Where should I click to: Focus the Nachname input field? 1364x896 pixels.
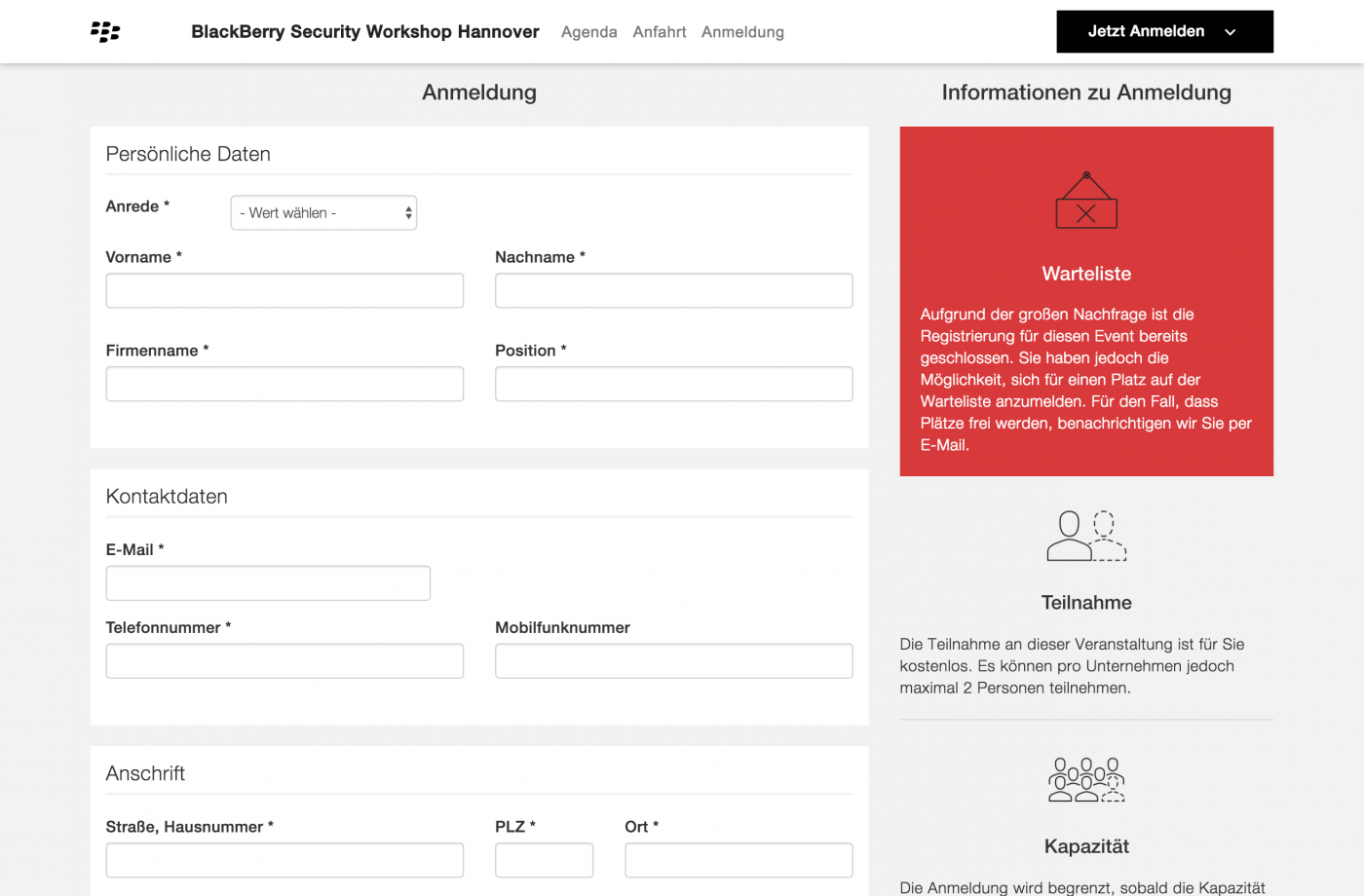click(x=674, y=290)
